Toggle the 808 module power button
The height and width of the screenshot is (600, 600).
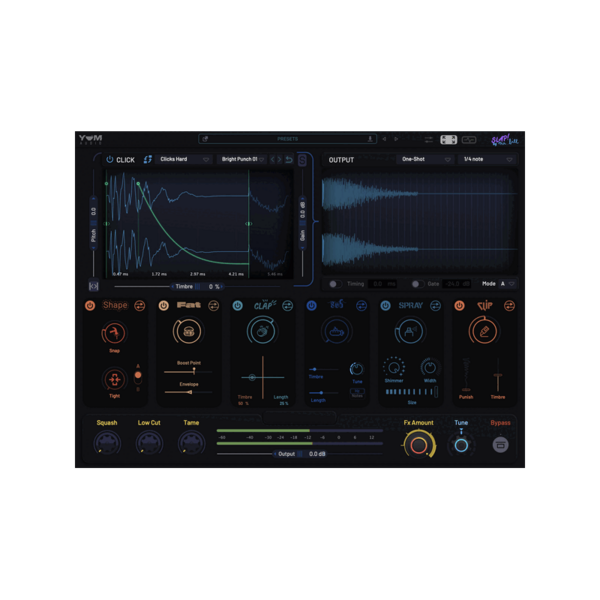(x=311, y=305)
